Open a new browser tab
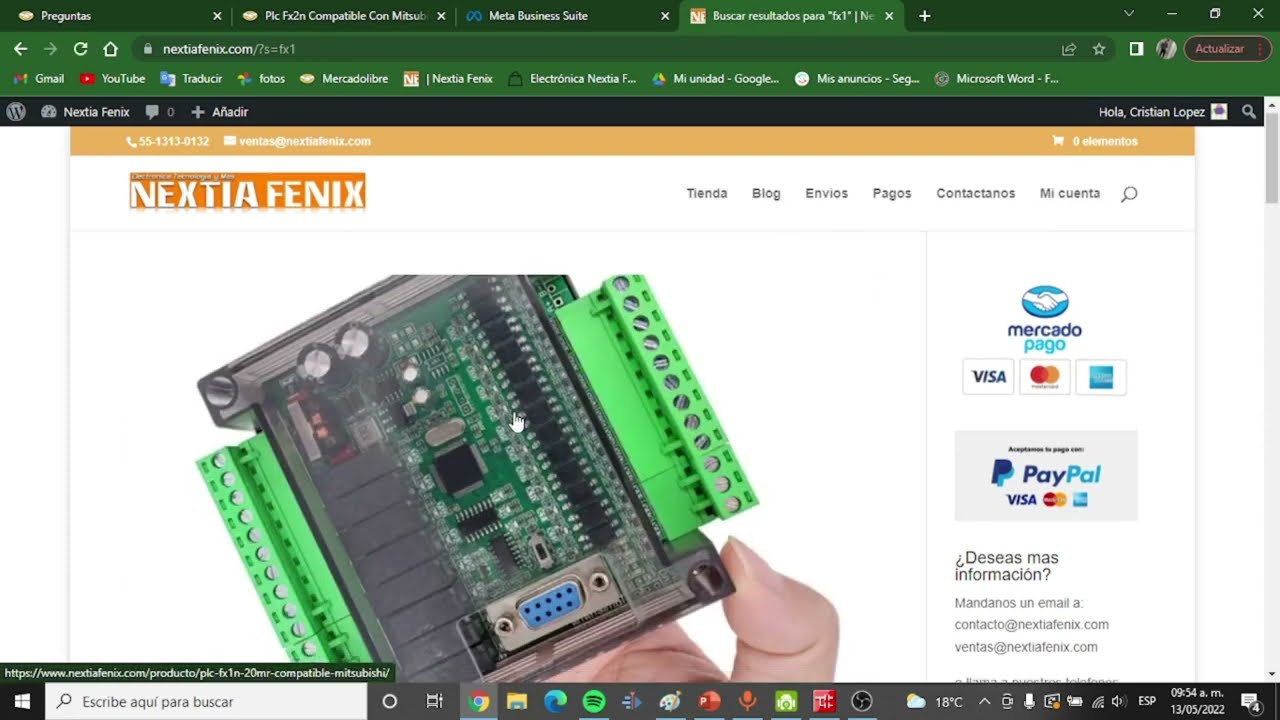This screenshot has height=720, width=1280. point(924,16)
